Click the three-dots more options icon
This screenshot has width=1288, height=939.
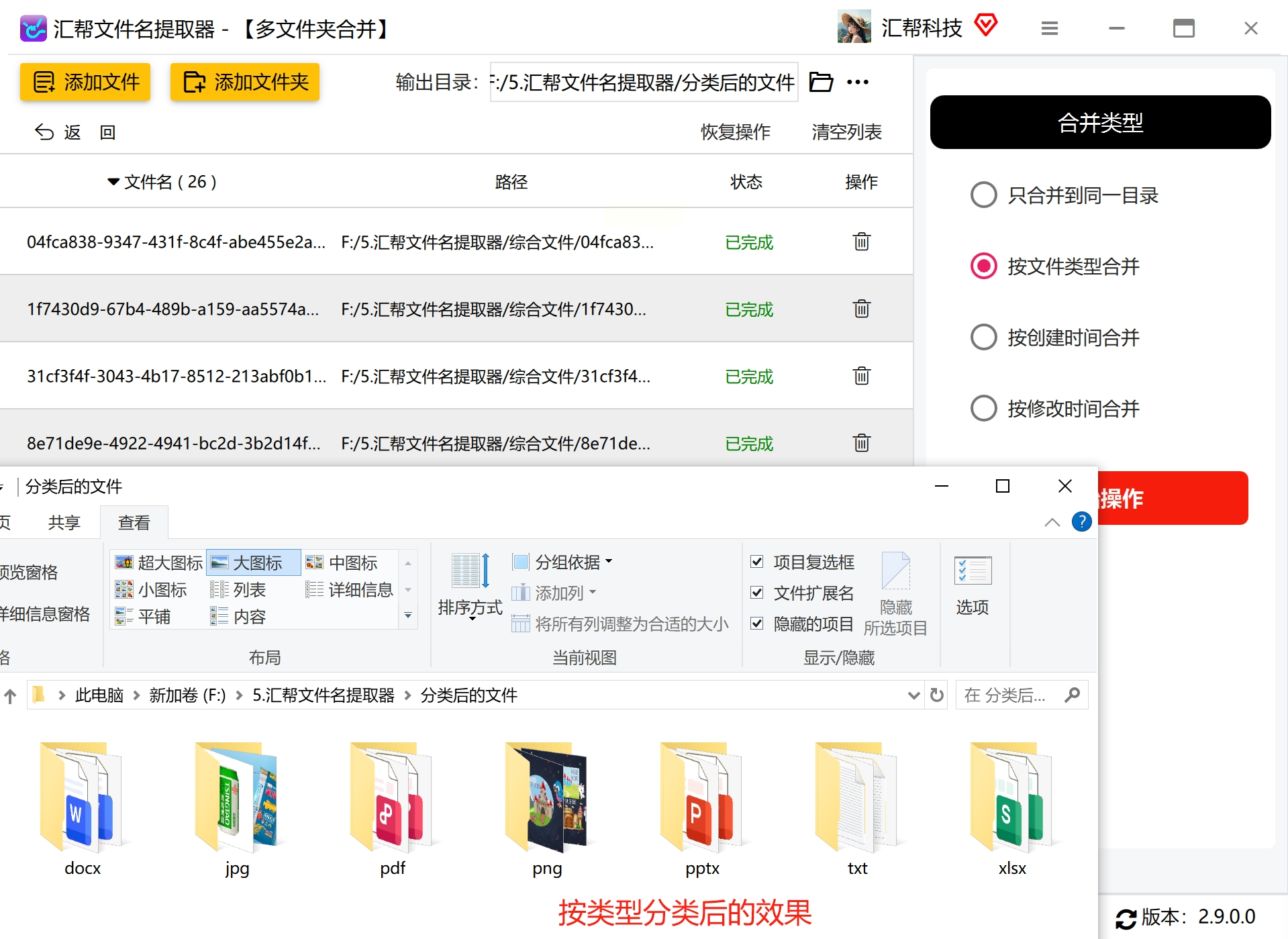coord(858,82)
